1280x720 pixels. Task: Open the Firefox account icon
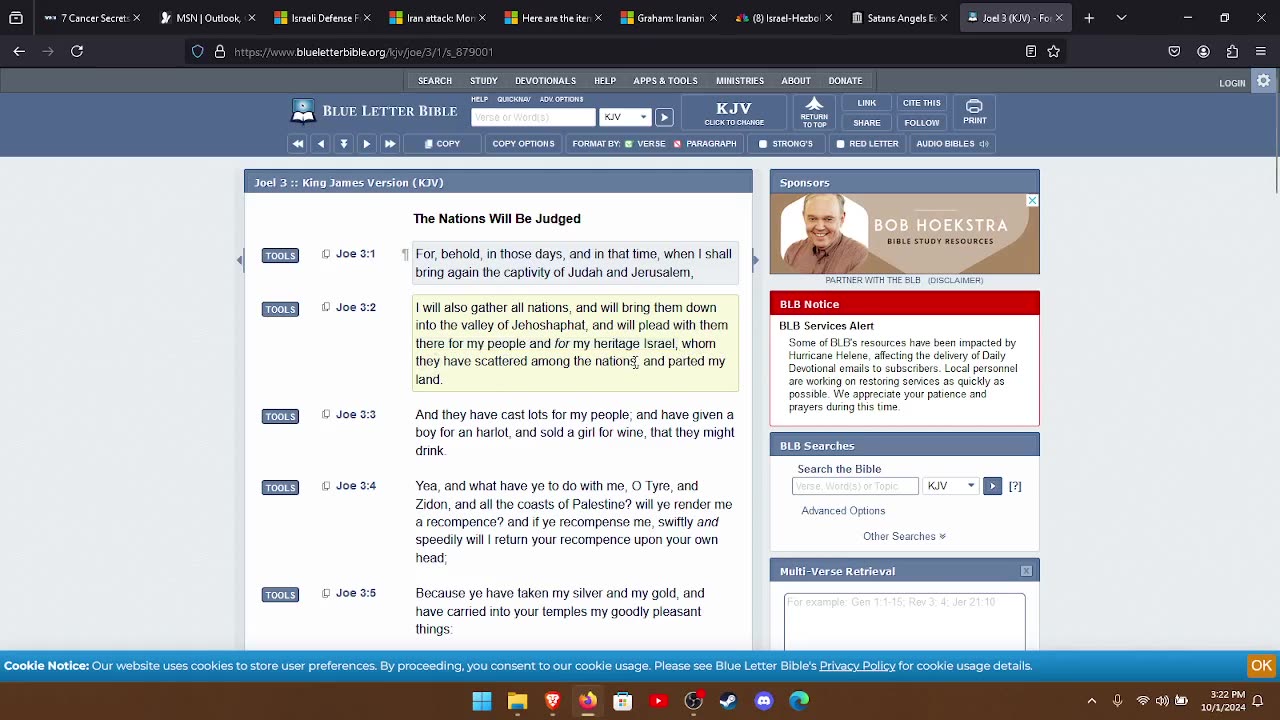1203,51
